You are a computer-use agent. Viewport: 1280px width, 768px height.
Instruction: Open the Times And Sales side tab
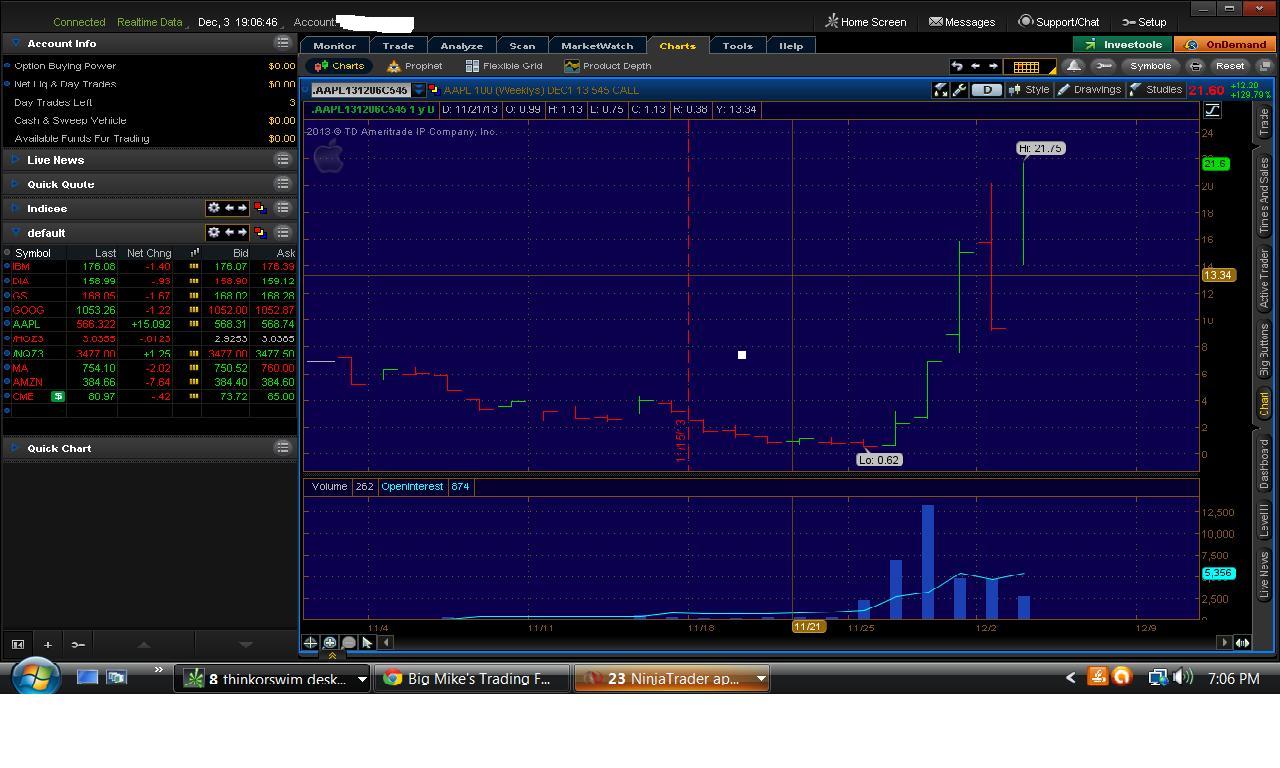[x=1264, y=196]
